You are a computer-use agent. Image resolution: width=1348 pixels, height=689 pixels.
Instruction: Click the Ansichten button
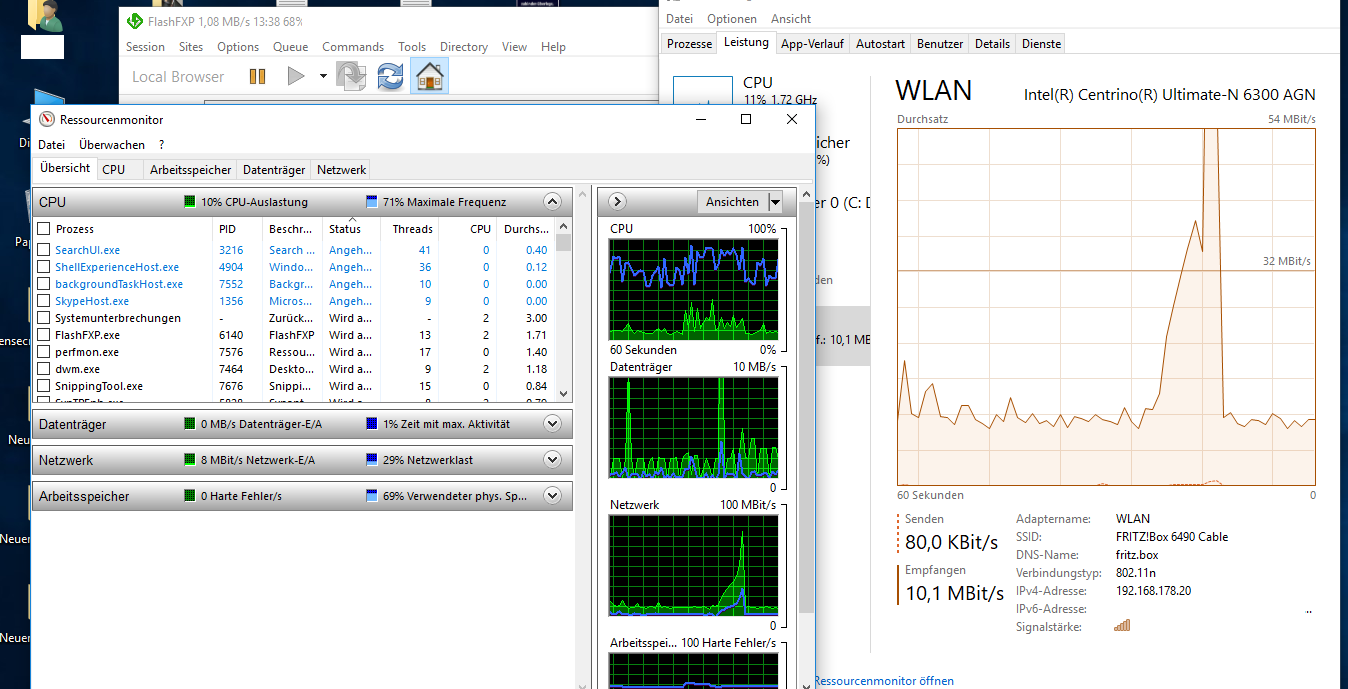[x=732, y=202]
